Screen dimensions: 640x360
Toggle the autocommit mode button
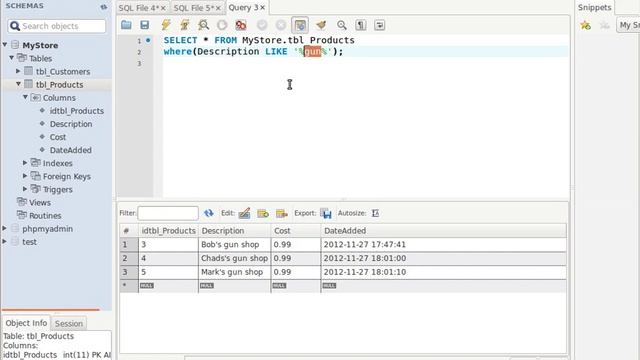[x=300, y=25]
